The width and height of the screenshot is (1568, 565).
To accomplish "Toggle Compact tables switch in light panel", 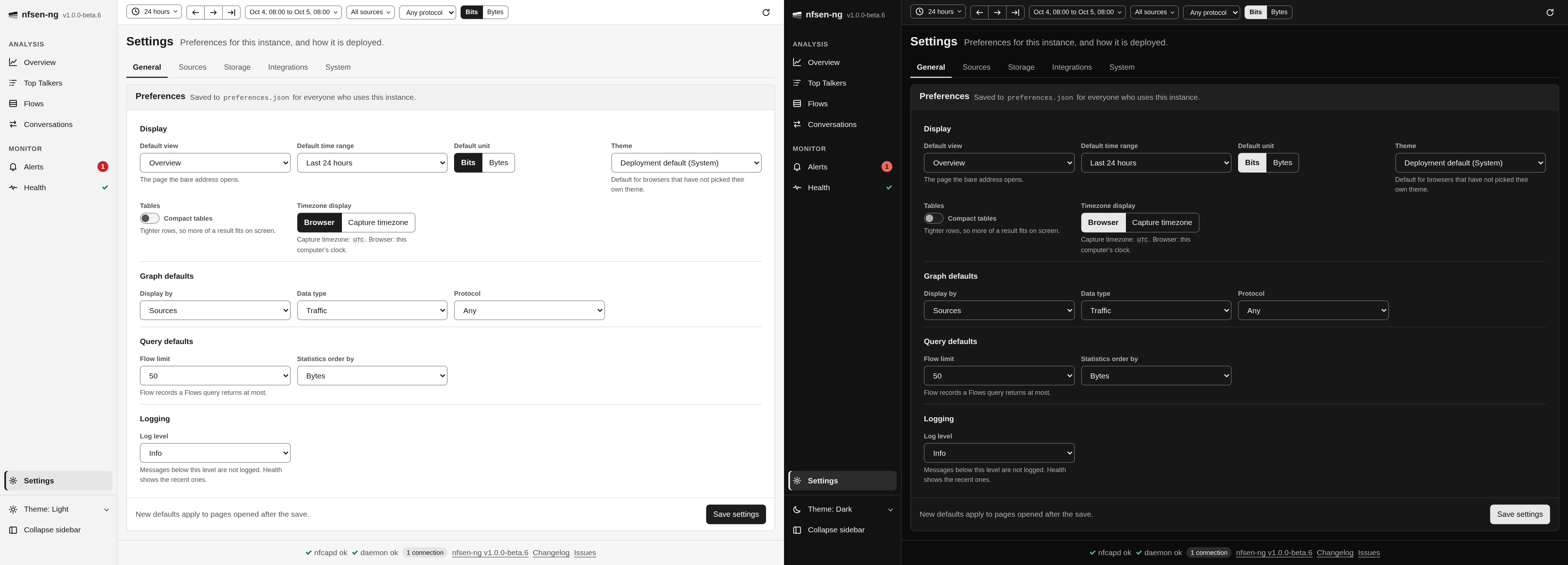I will click(150, 218).
